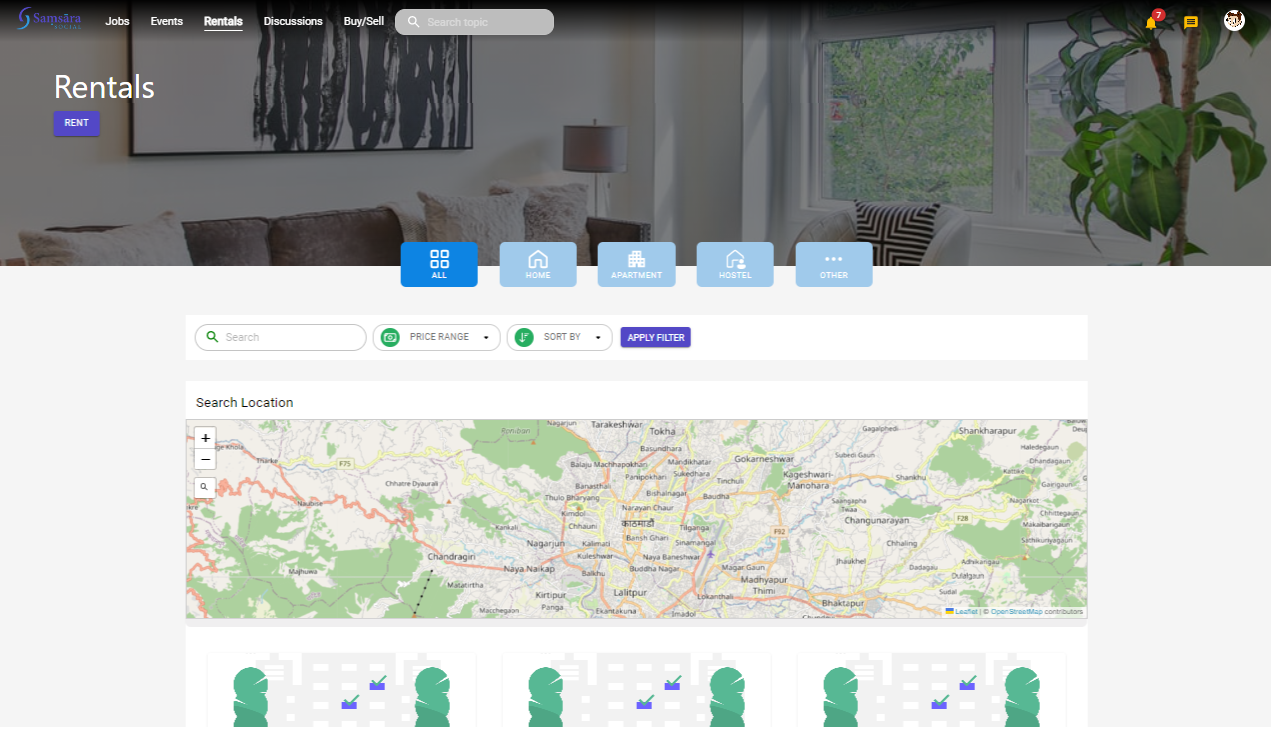1271x738 pixels.
Task: Open the first rental listing thumbnail
Action: point(341,690)
